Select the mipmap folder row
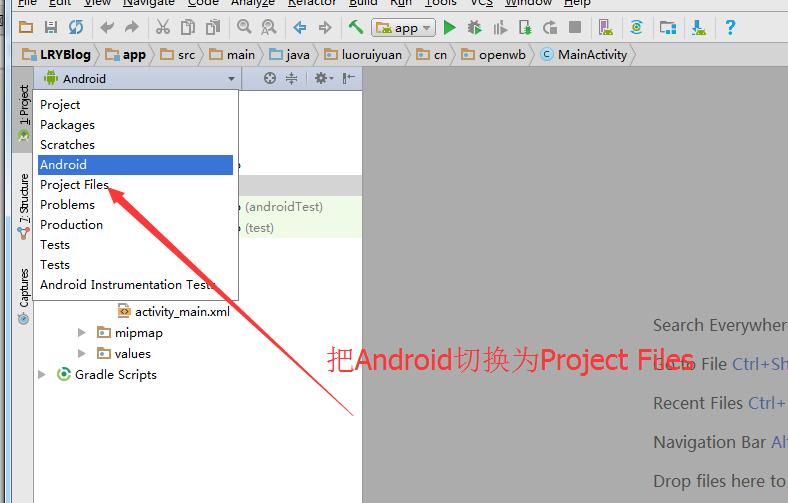The height and width of the screenshot is (503, 788). click(x=130, y=333)
